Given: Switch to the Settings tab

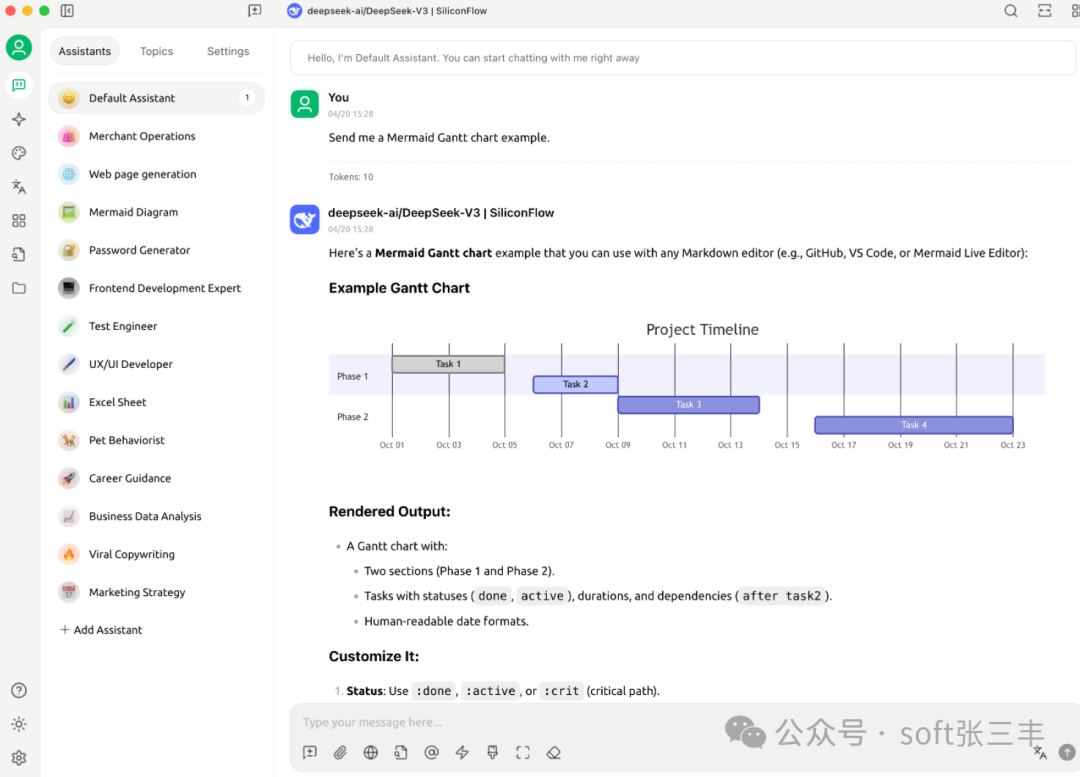Looking at the screenshot, I should point(228,52).
